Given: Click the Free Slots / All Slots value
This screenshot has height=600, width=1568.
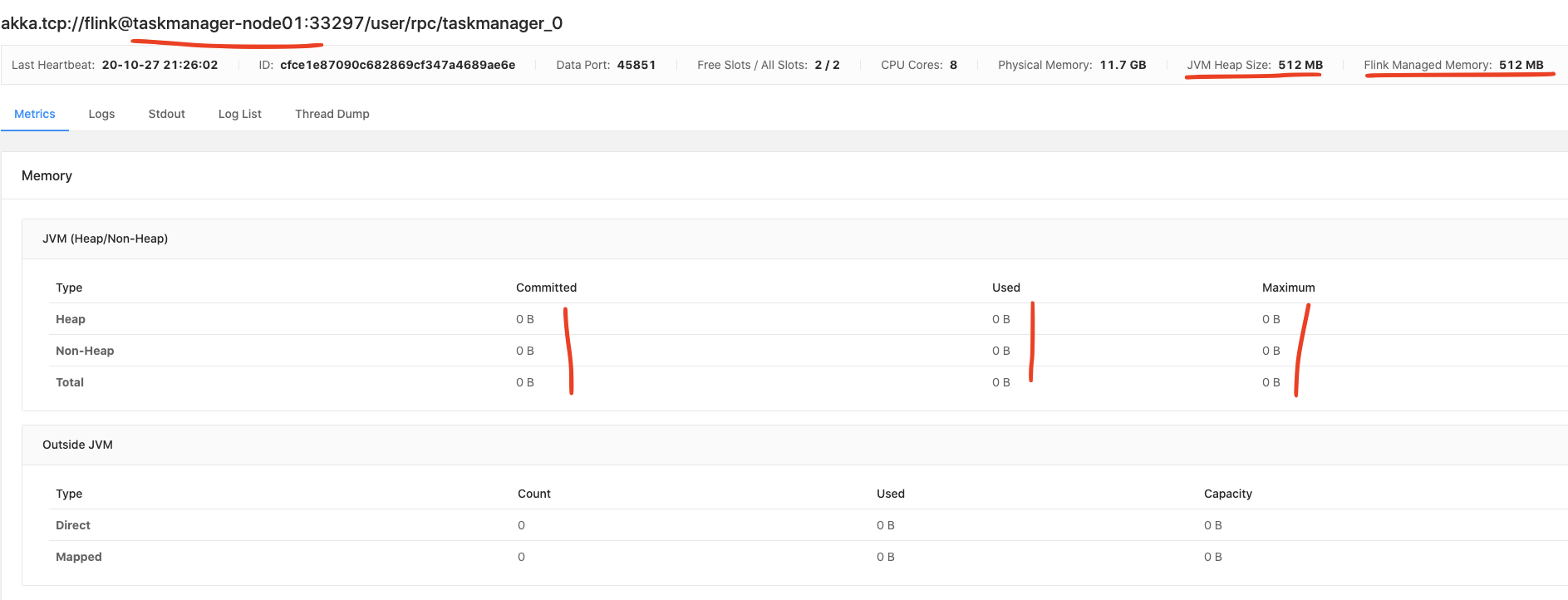Looking at the screenshot, I should click(x=827, y=65).
